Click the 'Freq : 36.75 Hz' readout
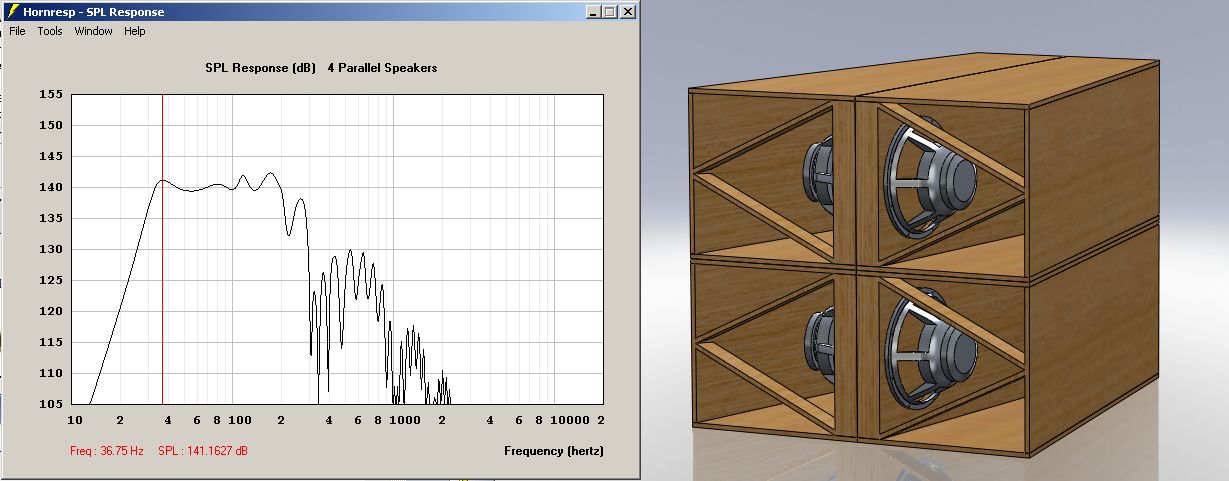 tap(107, 451)
